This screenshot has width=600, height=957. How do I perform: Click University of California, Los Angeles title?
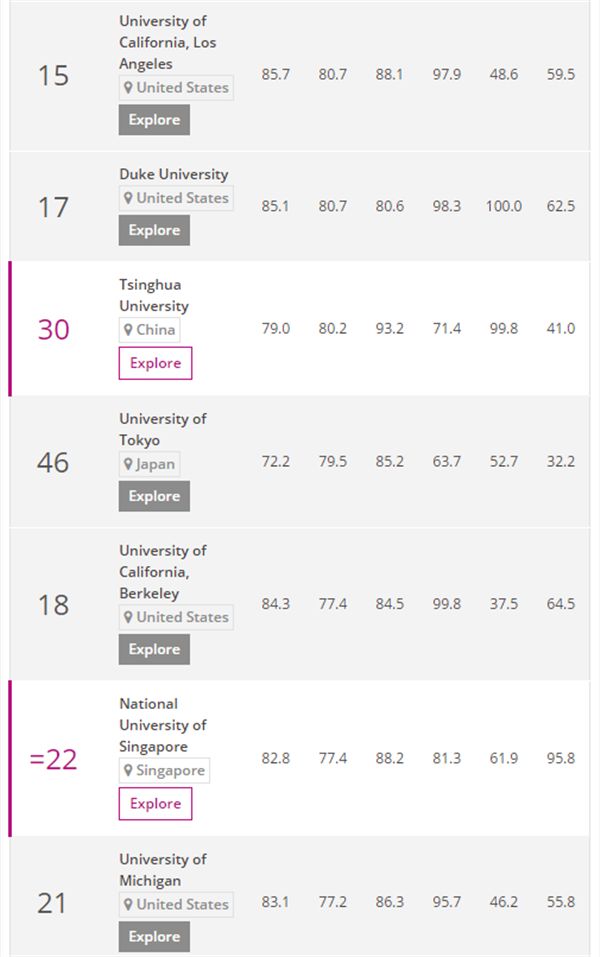167,42
